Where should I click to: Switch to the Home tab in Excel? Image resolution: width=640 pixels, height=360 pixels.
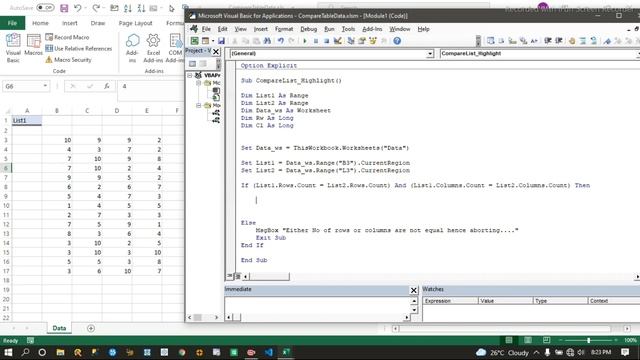click(40, 23)
